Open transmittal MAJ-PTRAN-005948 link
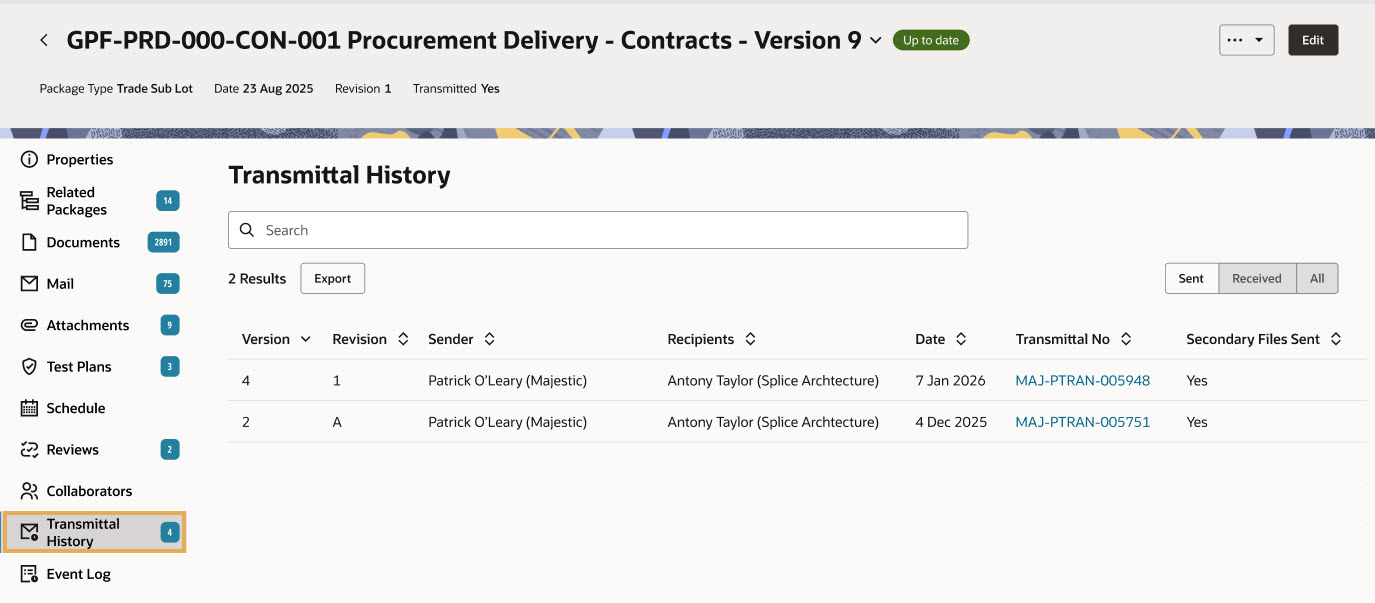1375x603 pixels. 1082,381
